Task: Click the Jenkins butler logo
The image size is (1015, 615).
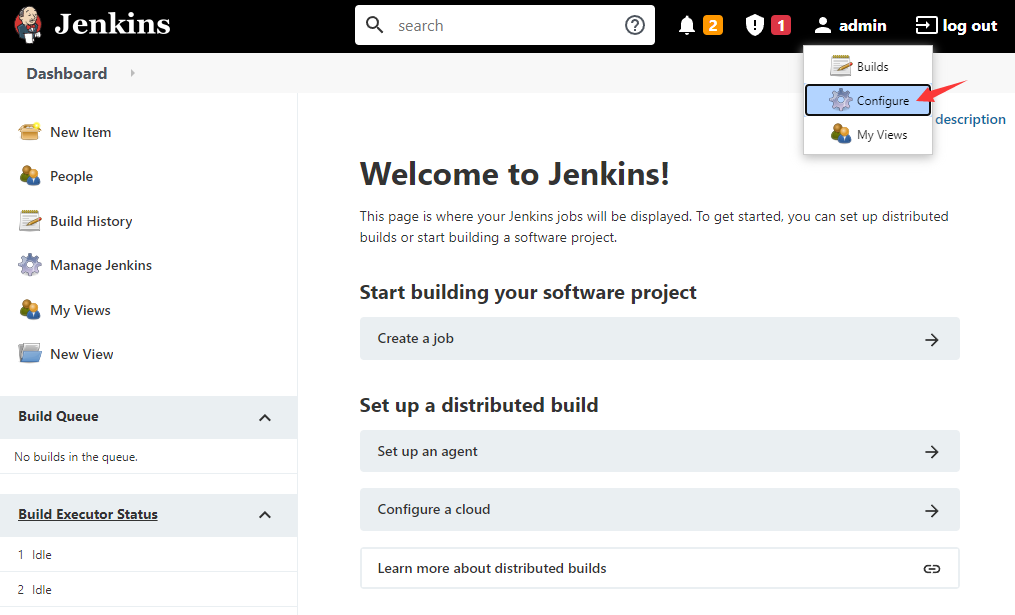Action: tap(27, 24)
